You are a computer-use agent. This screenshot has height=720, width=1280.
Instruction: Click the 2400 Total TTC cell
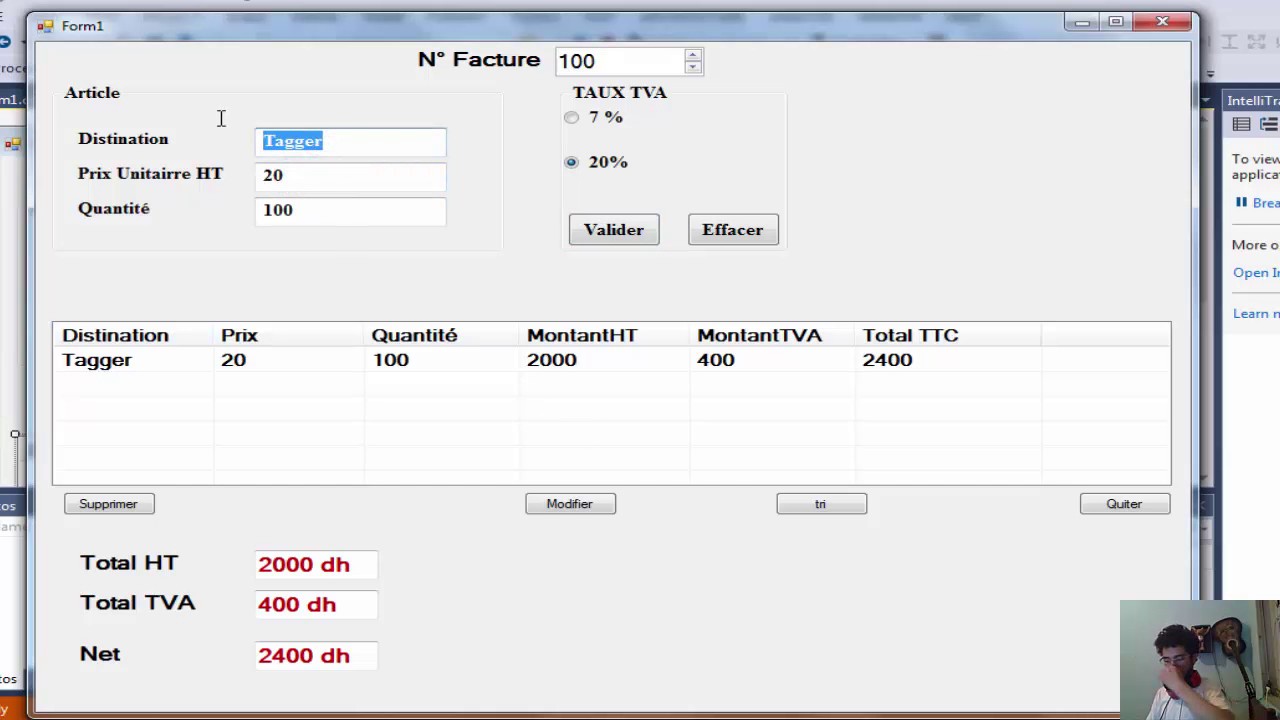887,360
